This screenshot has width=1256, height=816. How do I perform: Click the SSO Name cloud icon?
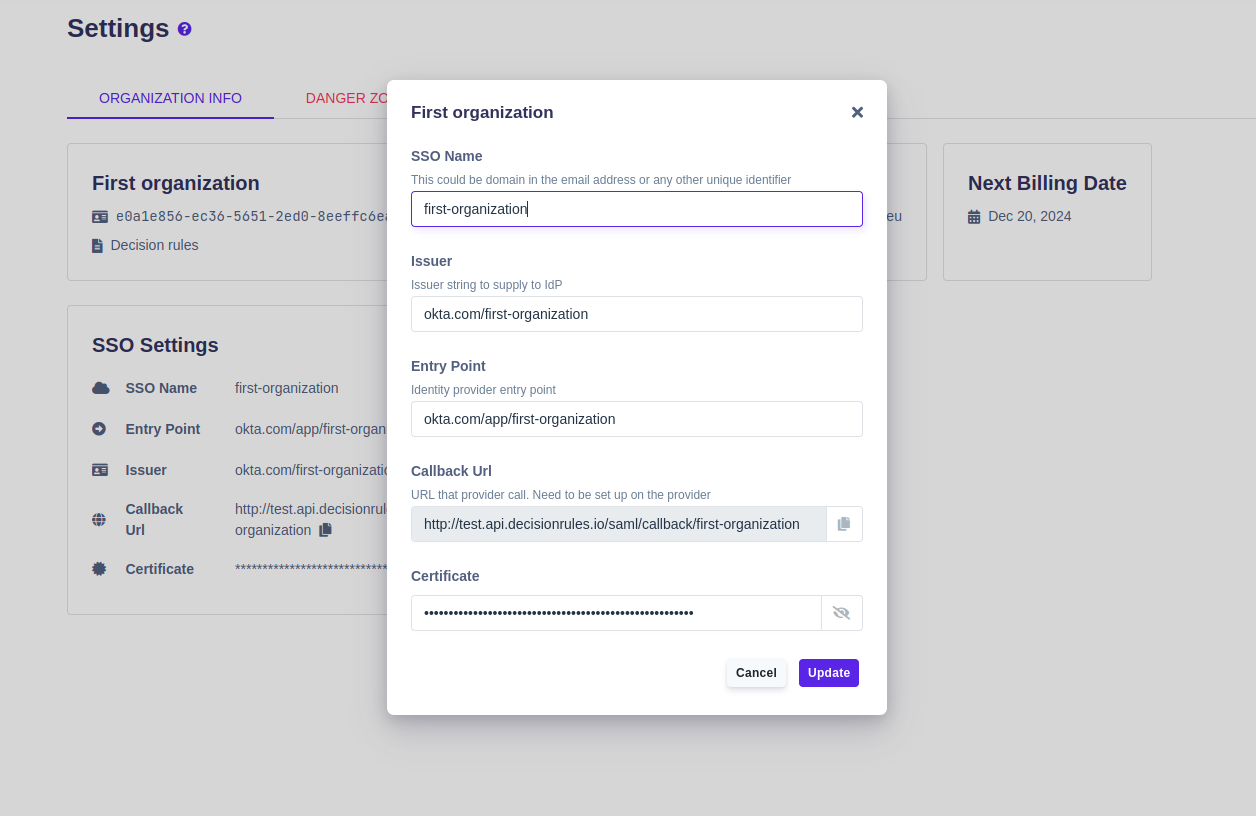click(100, 388)
